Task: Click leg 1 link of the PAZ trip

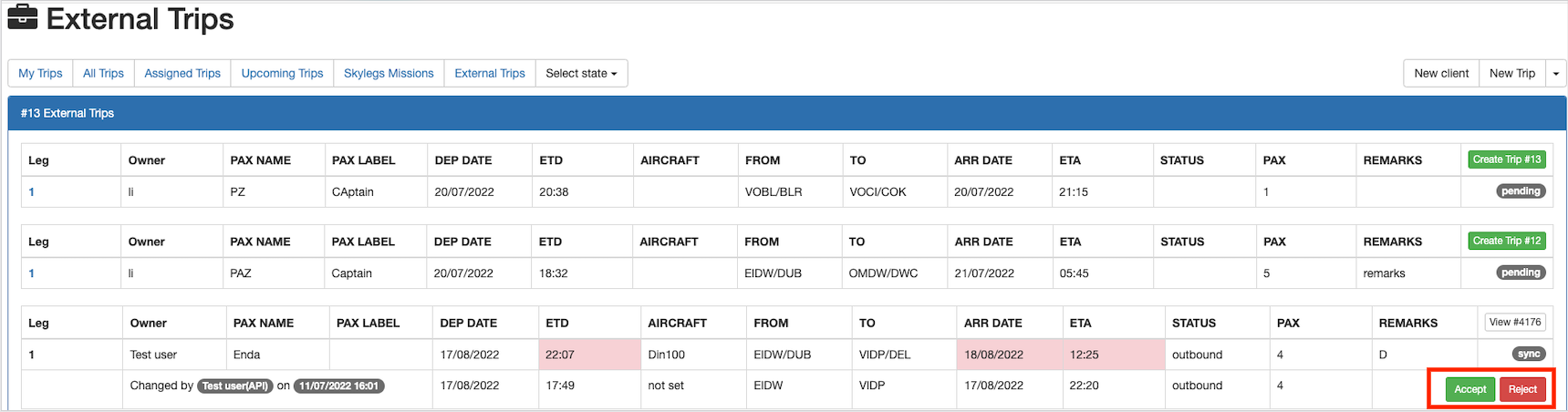Action: [32, 273]
